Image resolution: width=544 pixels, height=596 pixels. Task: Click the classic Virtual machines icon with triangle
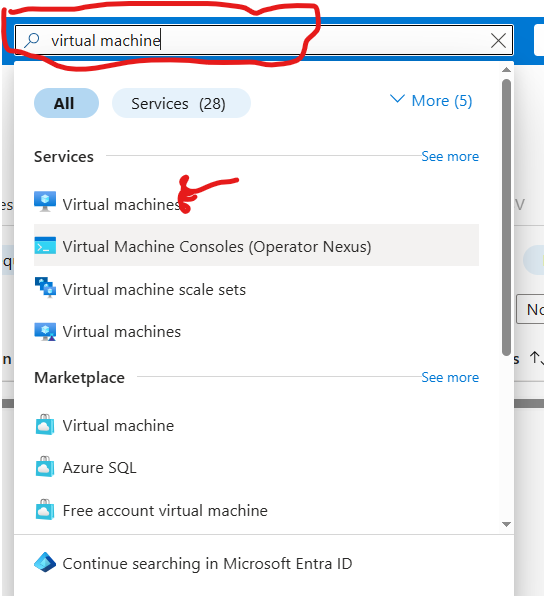coord(45,332)
